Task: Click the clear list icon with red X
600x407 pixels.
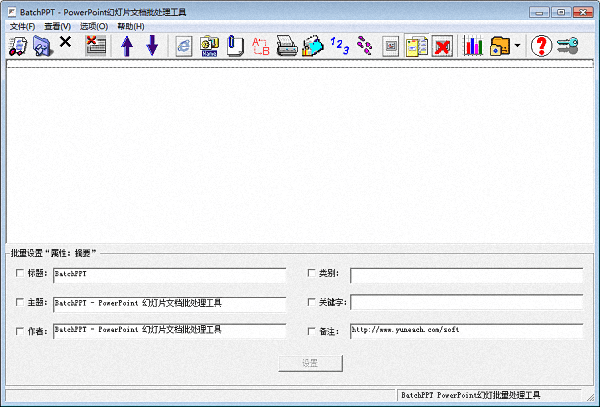Action: tap(95, 46)
